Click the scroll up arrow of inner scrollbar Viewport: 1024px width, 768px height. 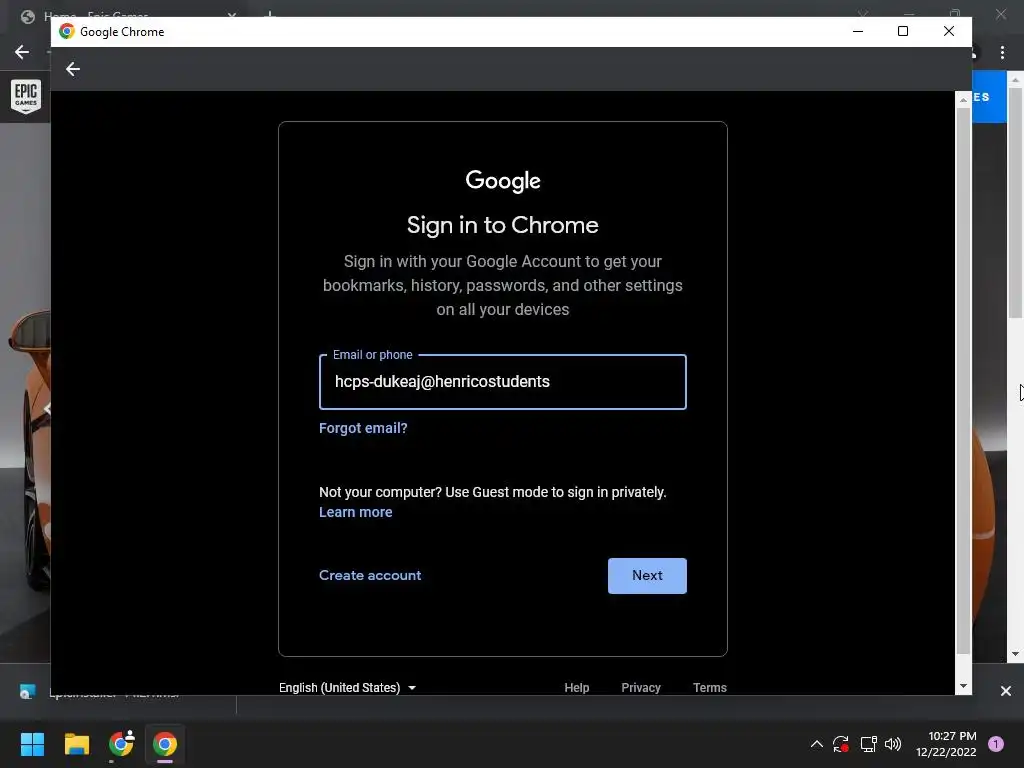click(x=963, y=99)
